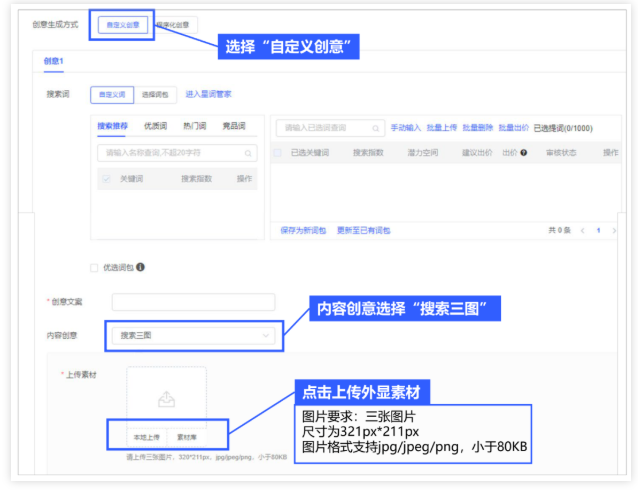Image resolution: width=638 pixels, height=499 pixels.
Task: Open the 进入量词管家 link
Action: [208, 94]
